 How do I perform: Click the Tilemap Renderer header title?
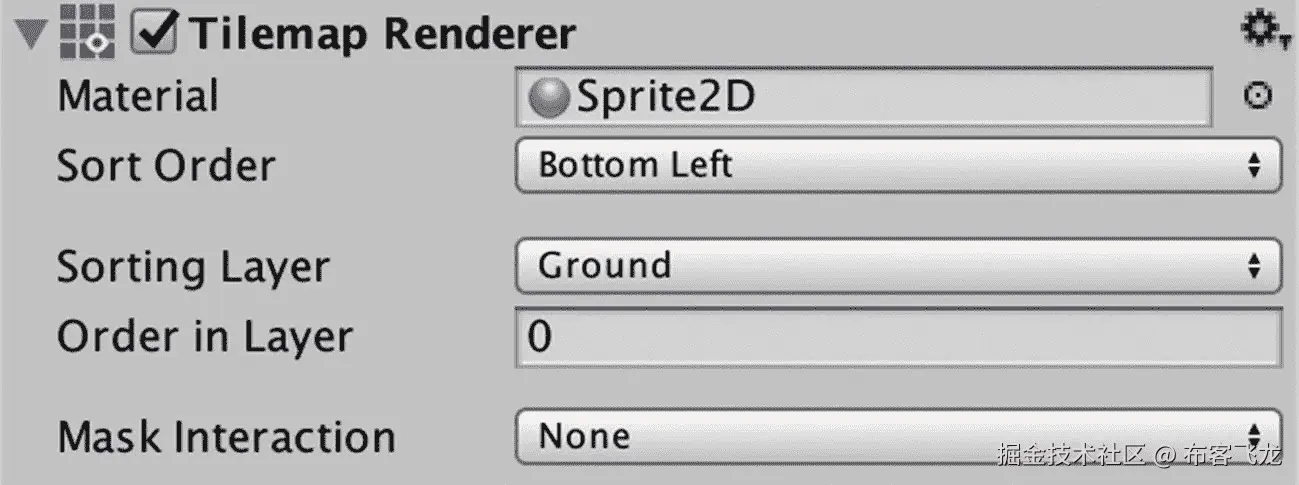click(383, 35)
